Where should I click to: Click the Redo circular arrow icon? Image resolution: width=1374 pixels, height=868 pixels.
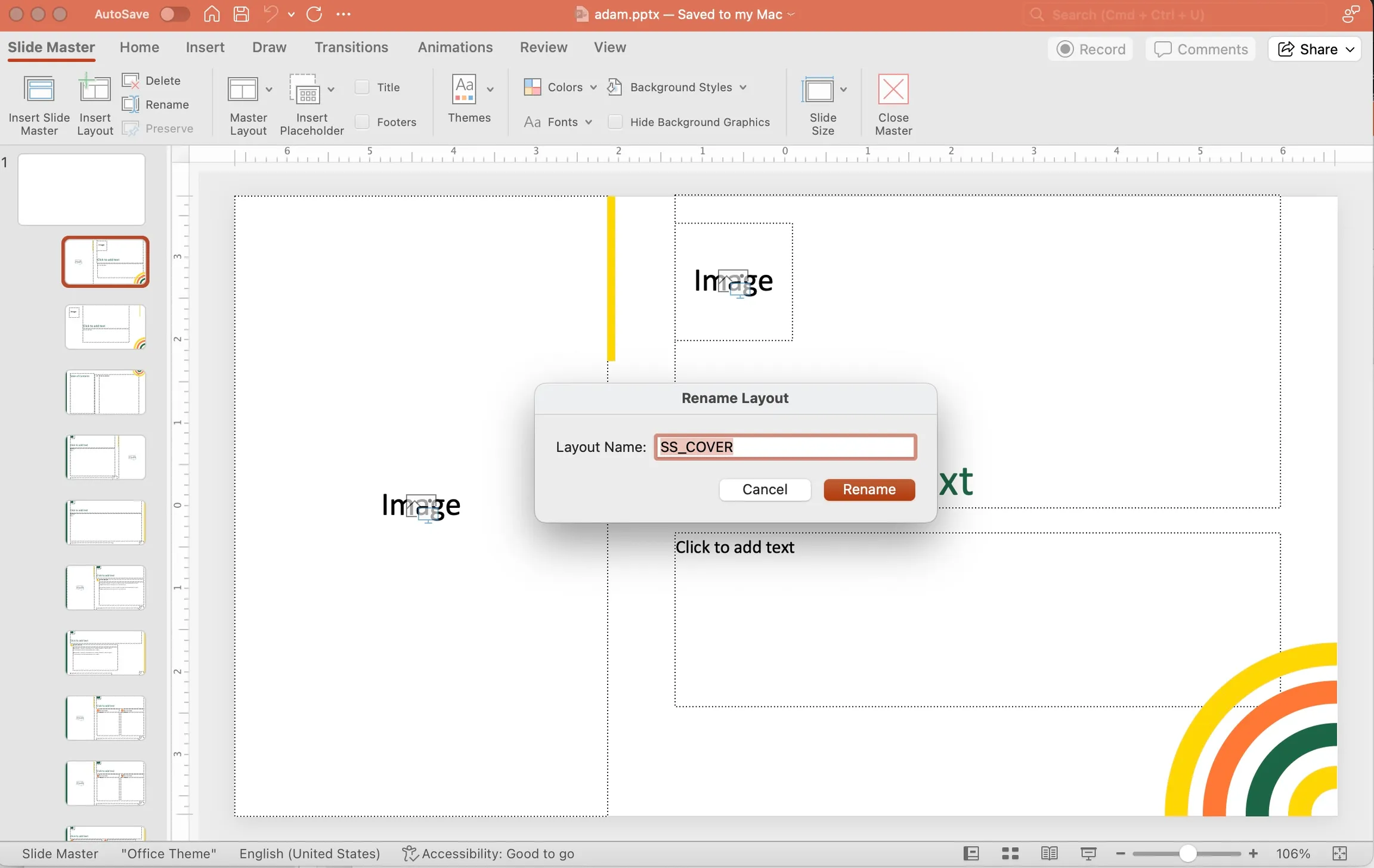pyautogui.click(x=314, y=14)
